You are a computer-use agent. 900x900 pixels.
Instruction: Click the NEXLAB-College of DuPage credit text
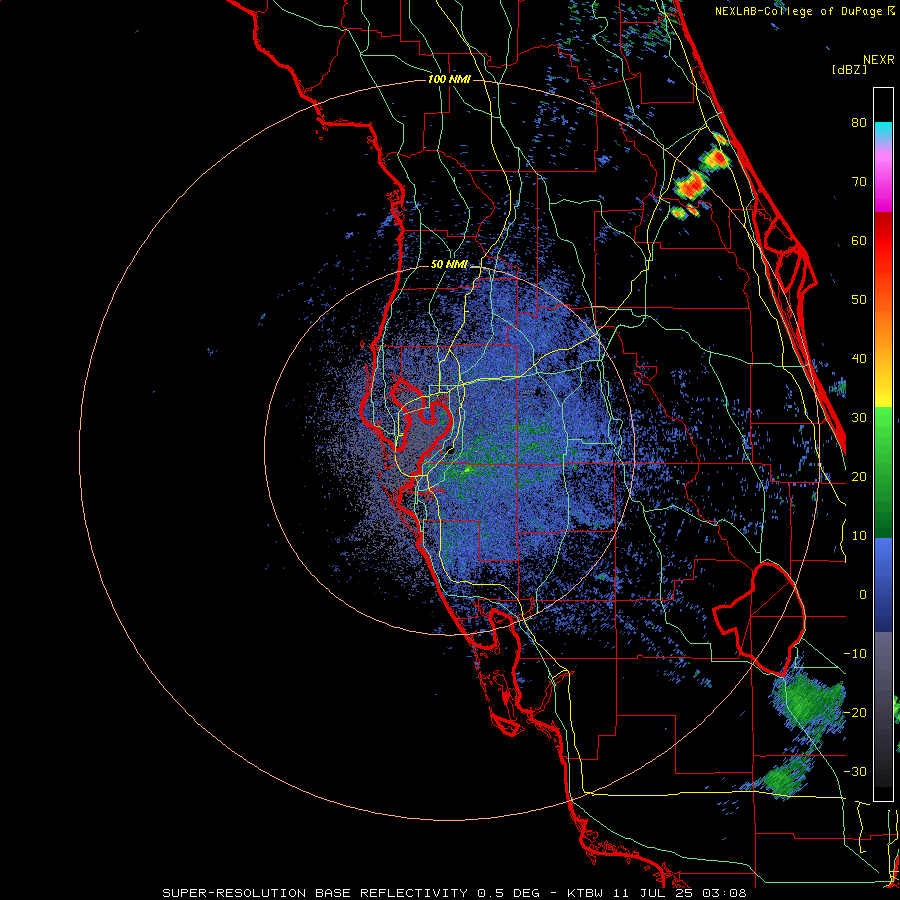tap(798, 11)
